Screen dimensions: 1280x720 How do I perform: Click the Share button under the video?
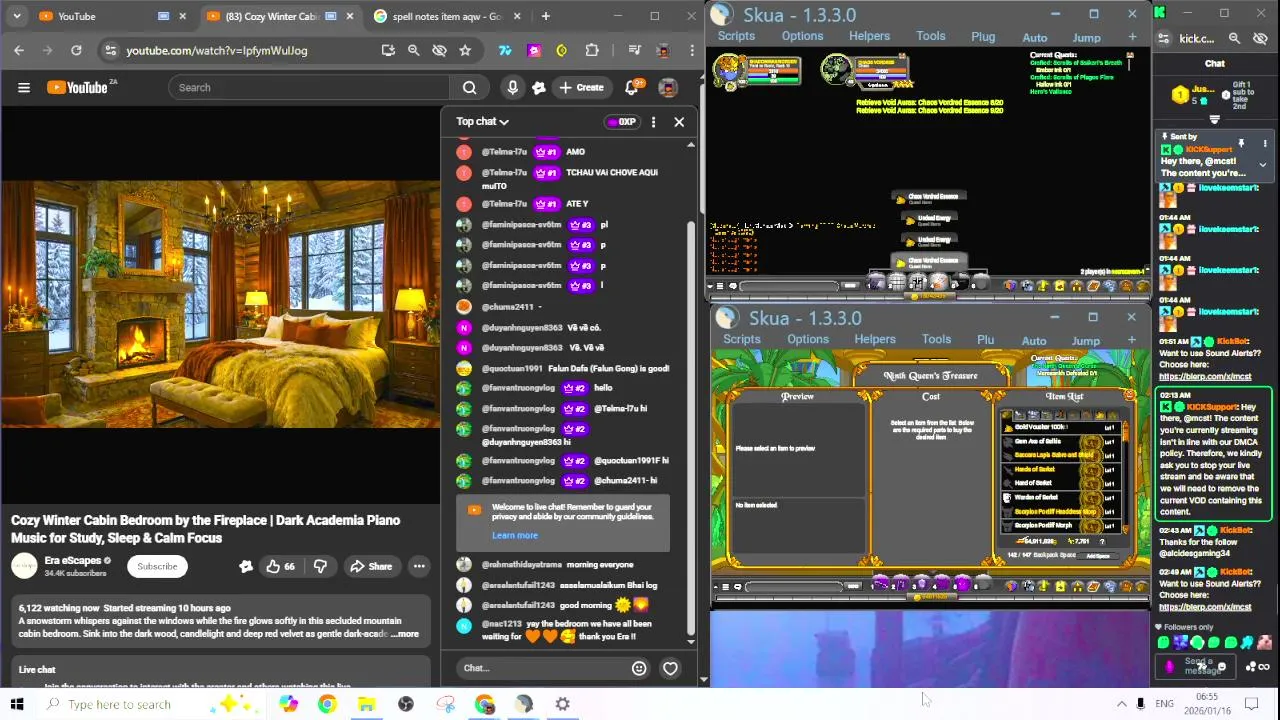coord(370,566)
